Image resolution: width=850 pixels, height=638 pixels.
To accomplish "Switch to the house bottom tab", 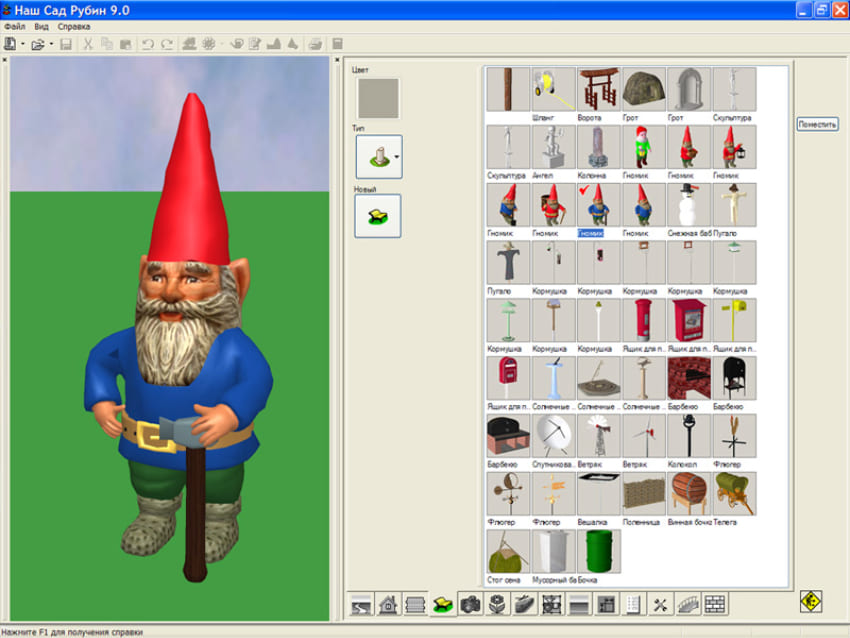I will coord(388,604).
